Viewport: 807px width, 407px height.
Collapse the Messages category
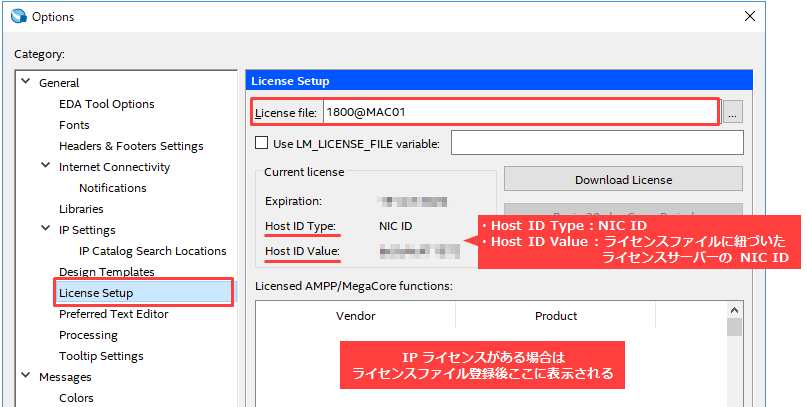(26, 376)
